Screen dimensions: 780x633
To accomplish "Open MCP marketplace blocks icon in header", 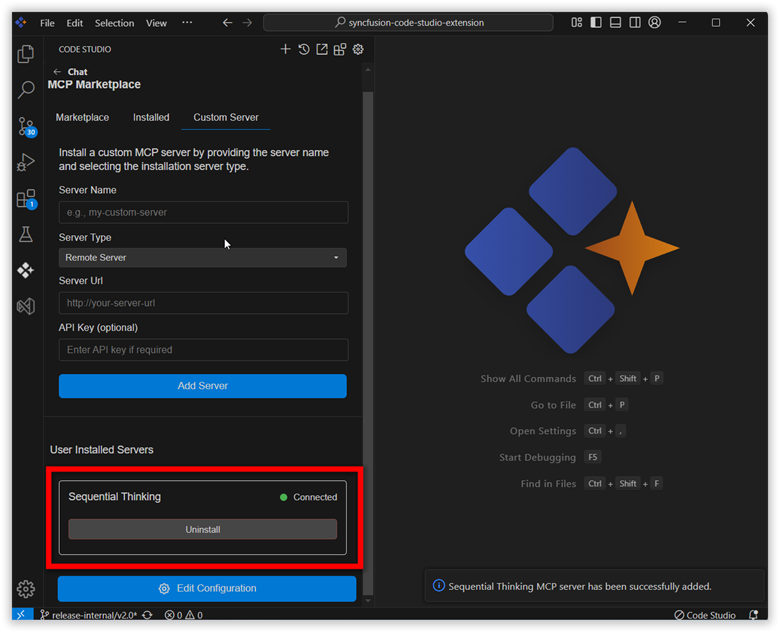I will point(340,49).
